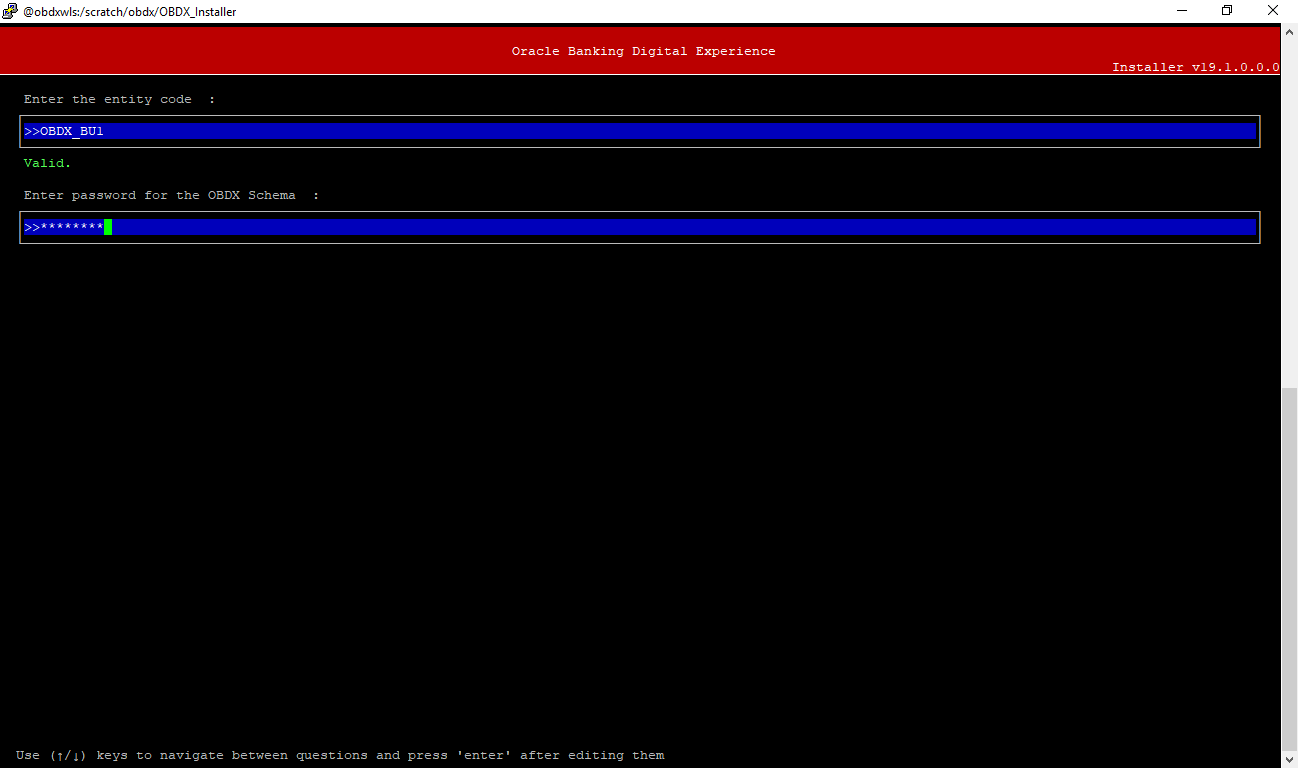Click the navigation hint text at bottom
The height and width of the screenshot is (768, 1298).
click(340, 755)
